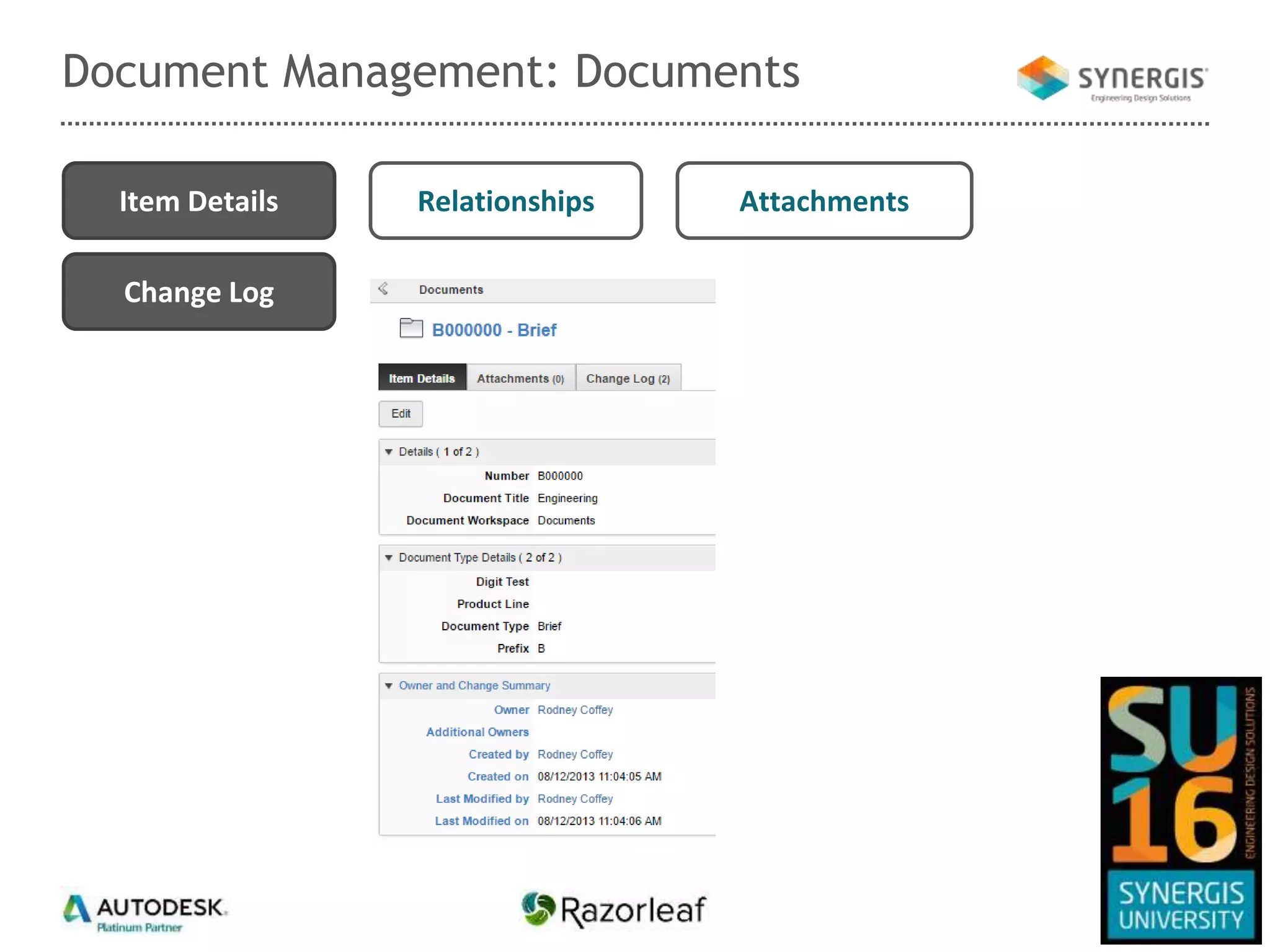
Task: Click the Owner Rodney Coffey link
Action: tap(575, 710)
